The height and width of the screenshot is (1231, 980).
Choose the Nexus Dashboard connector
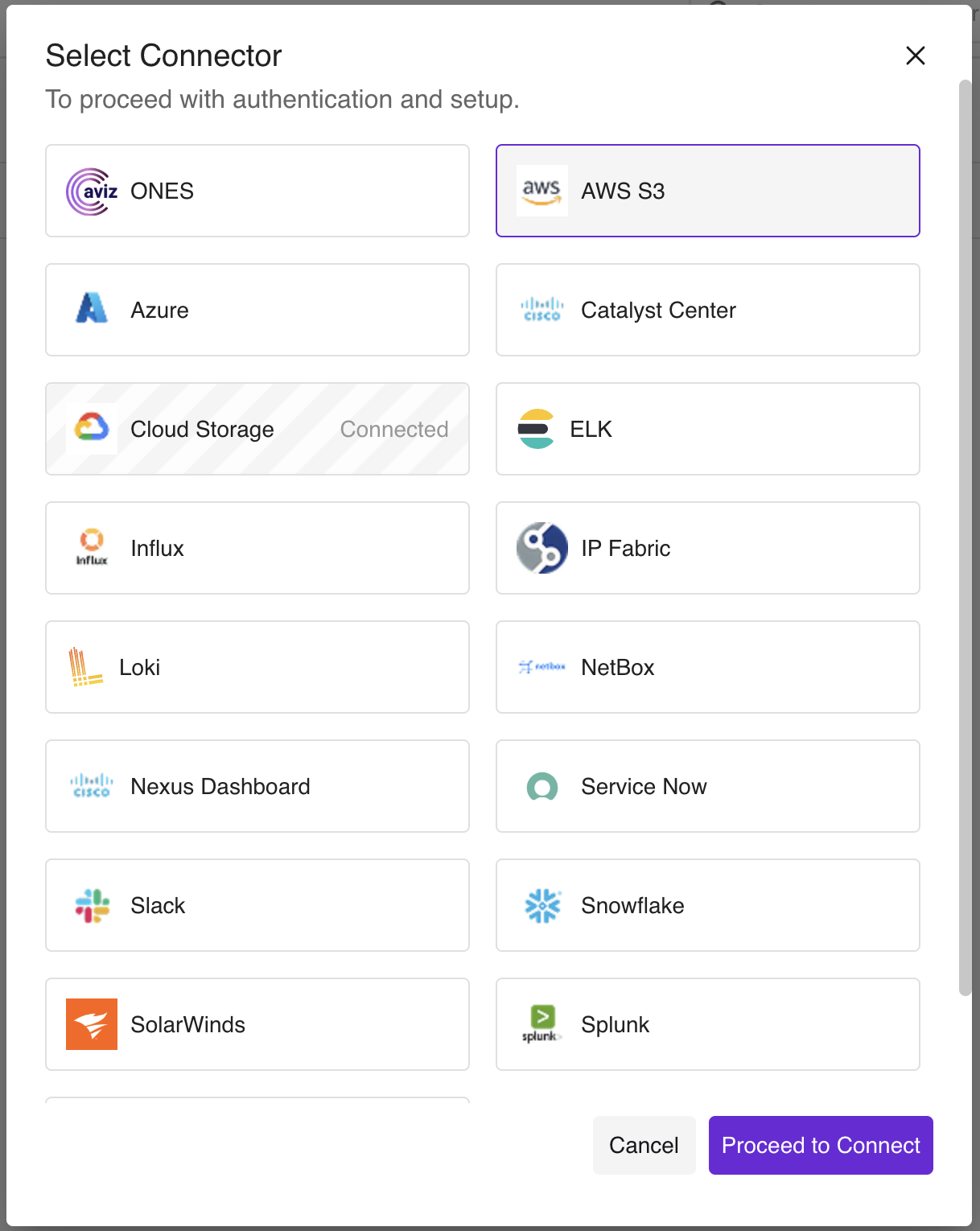(x=257, y=786)
